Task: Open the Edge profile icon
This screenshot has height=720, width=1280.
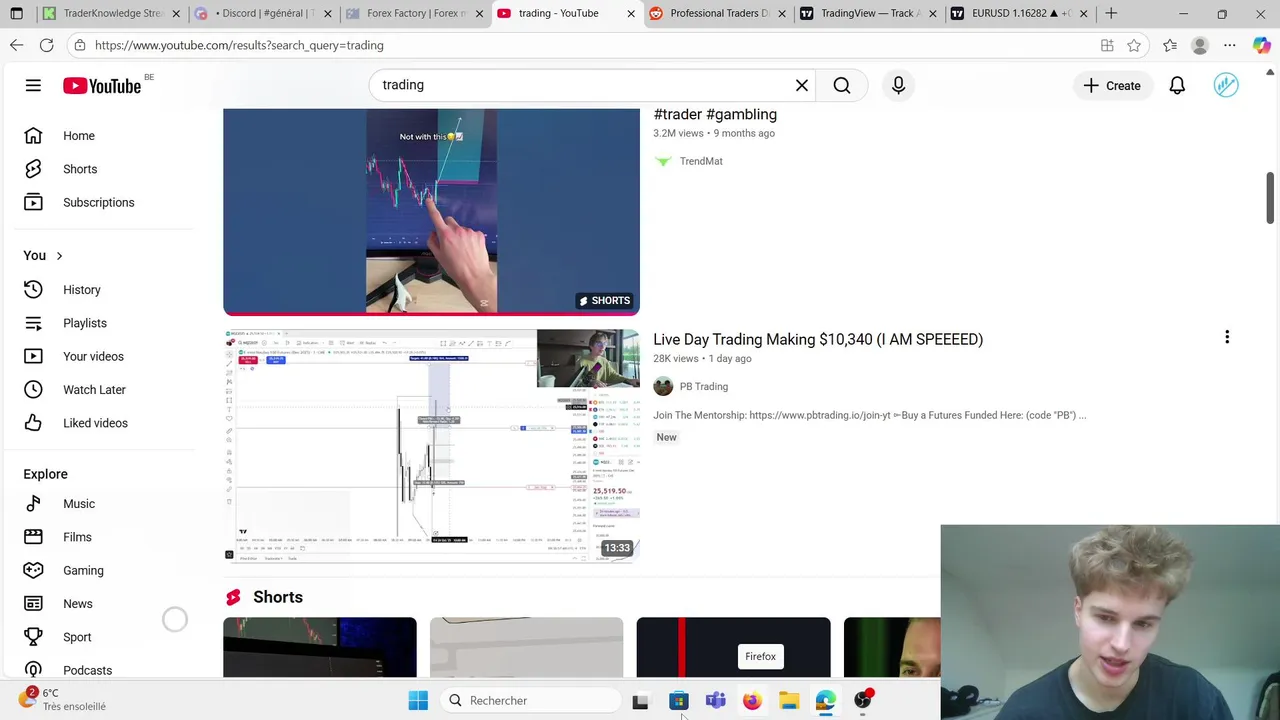Action: (1200, 45)
